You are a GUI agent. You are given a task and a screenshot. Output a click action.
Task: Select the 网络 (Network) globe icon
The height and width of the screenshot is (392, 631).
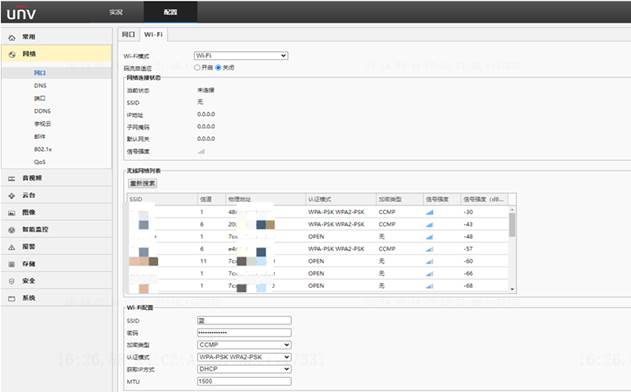tap(12, 54)
